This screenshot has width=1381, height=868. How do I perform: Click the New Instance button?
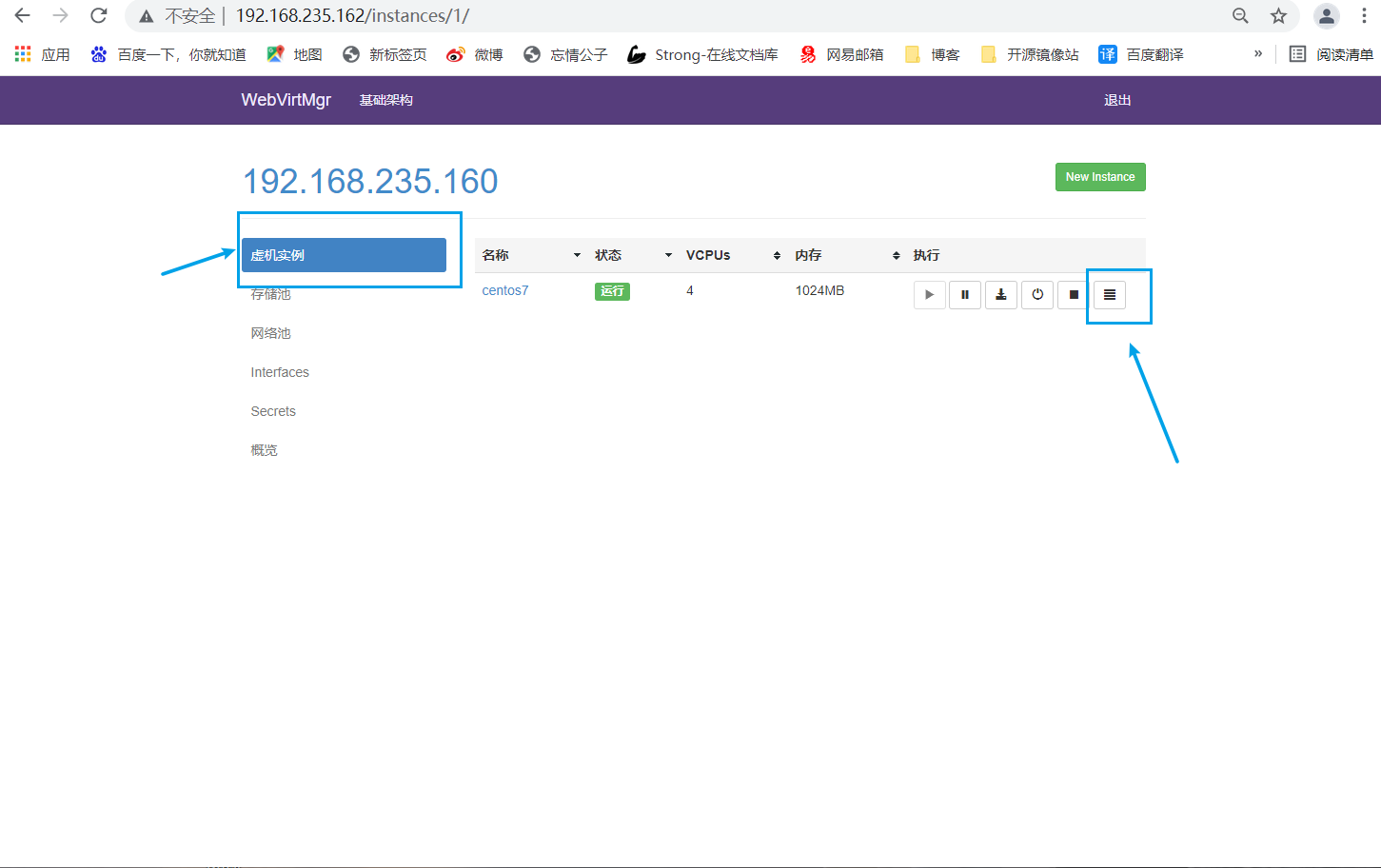point(1100,177)
